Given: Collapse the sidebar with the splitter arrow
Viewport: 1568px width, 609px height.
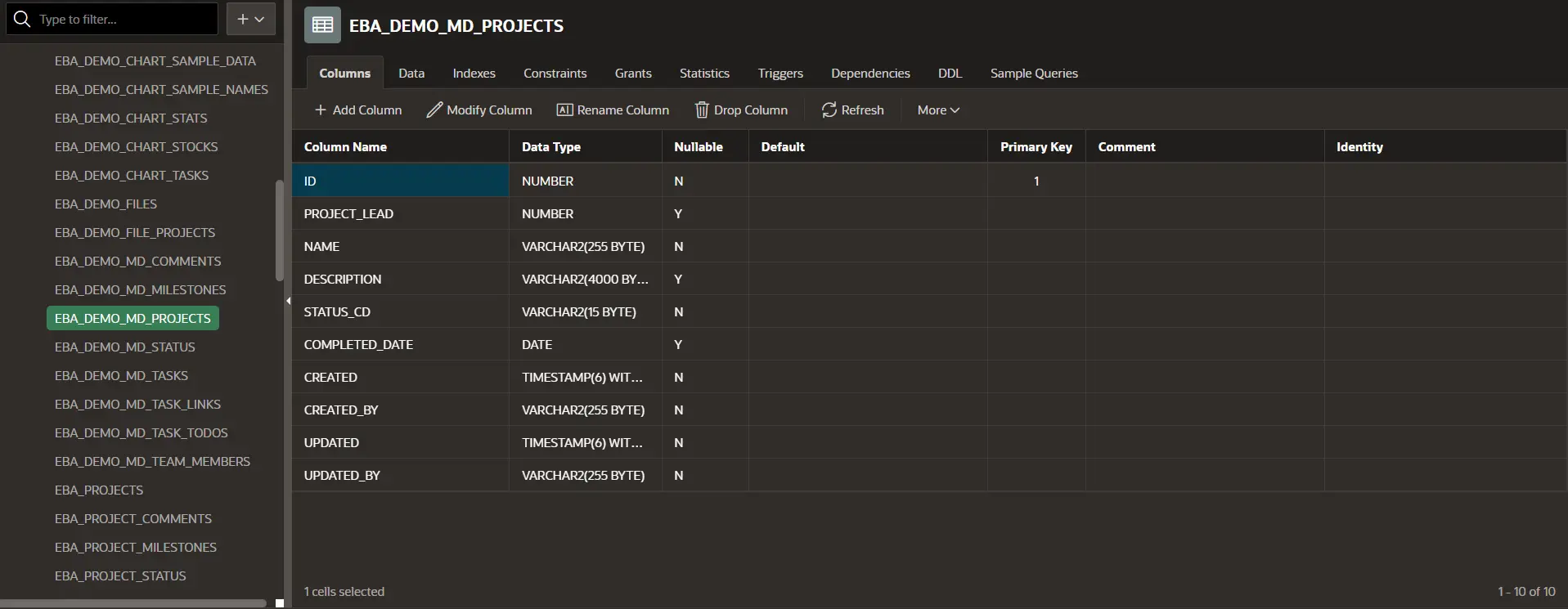Looking at the screenshot, I should tap(288, 301).
